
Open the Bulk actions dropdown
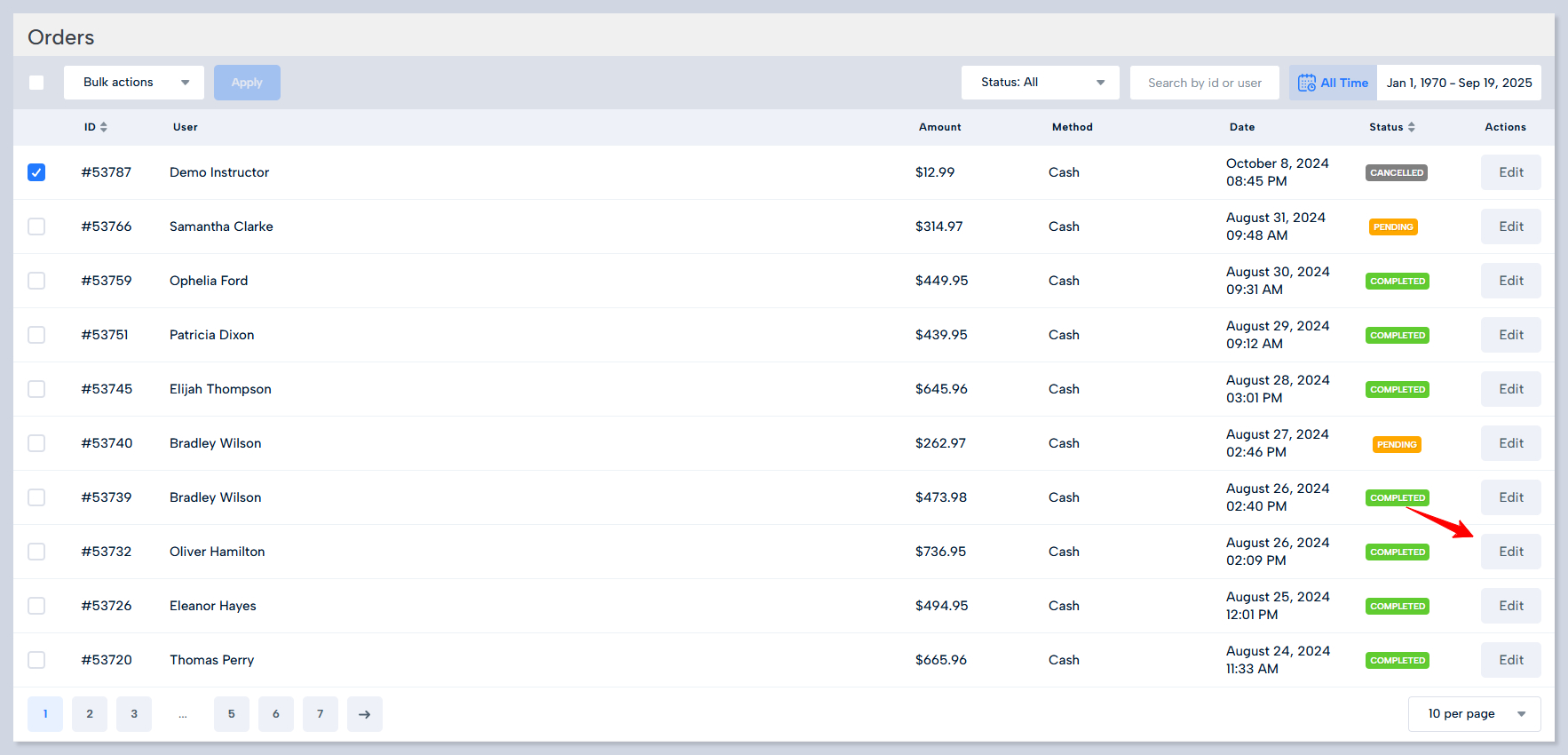134,83
